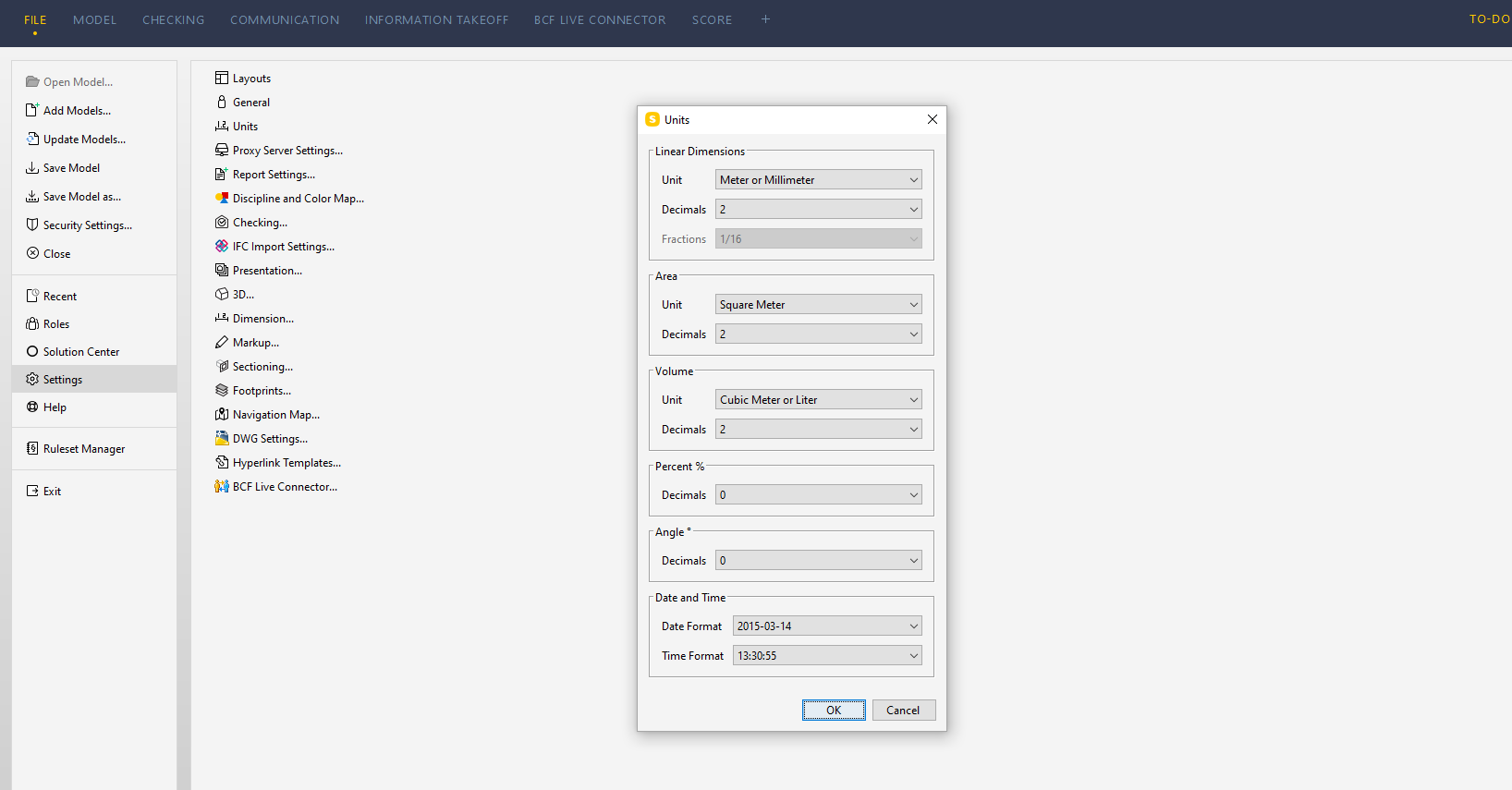Open the Area Unit dropdown
The image size is (1512, 790).
click(x=818, y=304)
